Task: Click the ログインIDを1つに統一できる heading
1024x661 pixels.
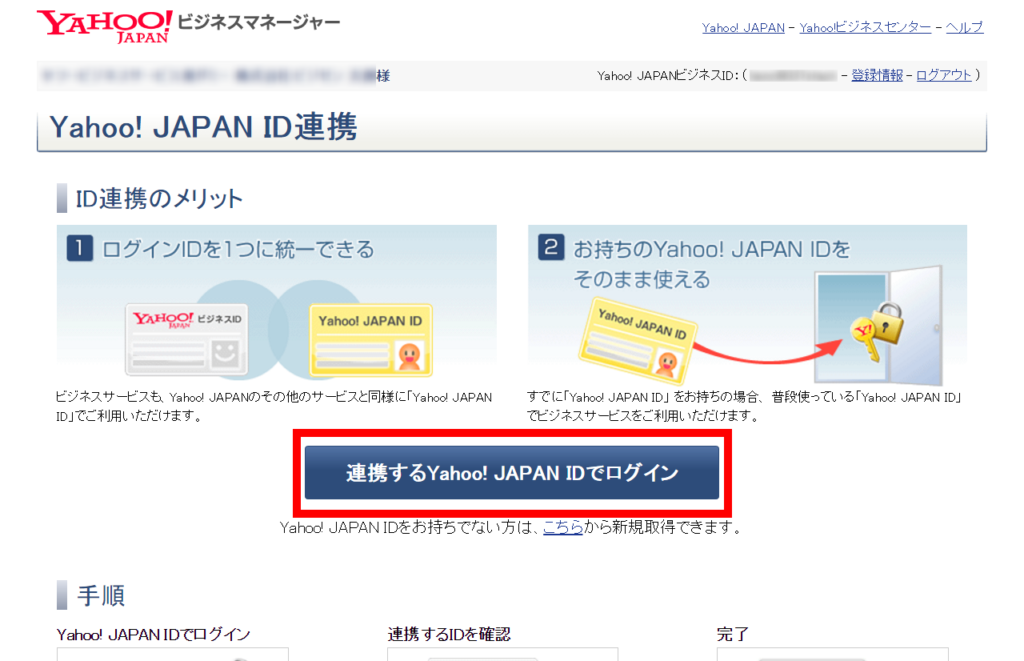Action: 238,250
